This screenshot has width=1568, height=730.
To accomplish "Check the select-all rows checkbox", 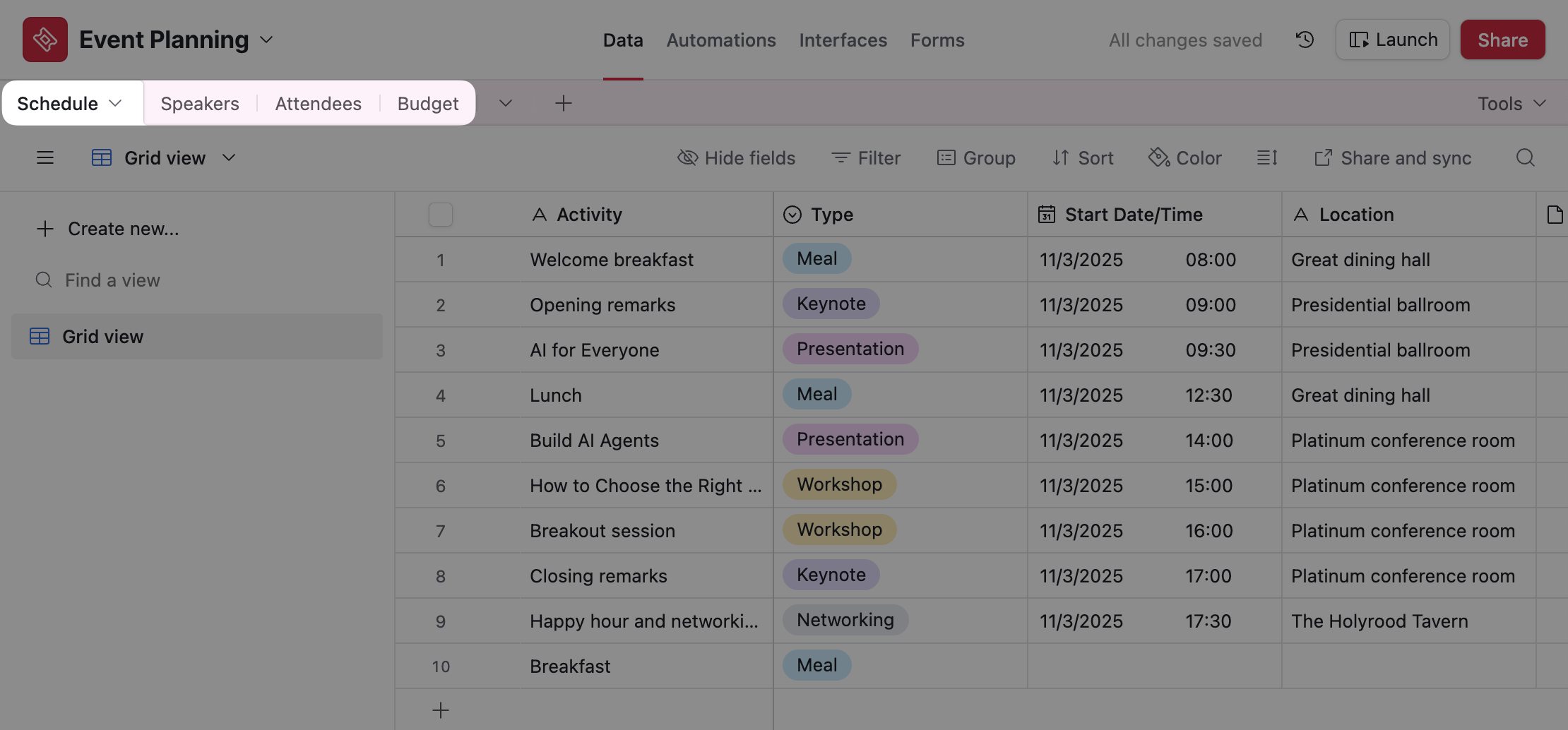I will click(x=440, y=215).
